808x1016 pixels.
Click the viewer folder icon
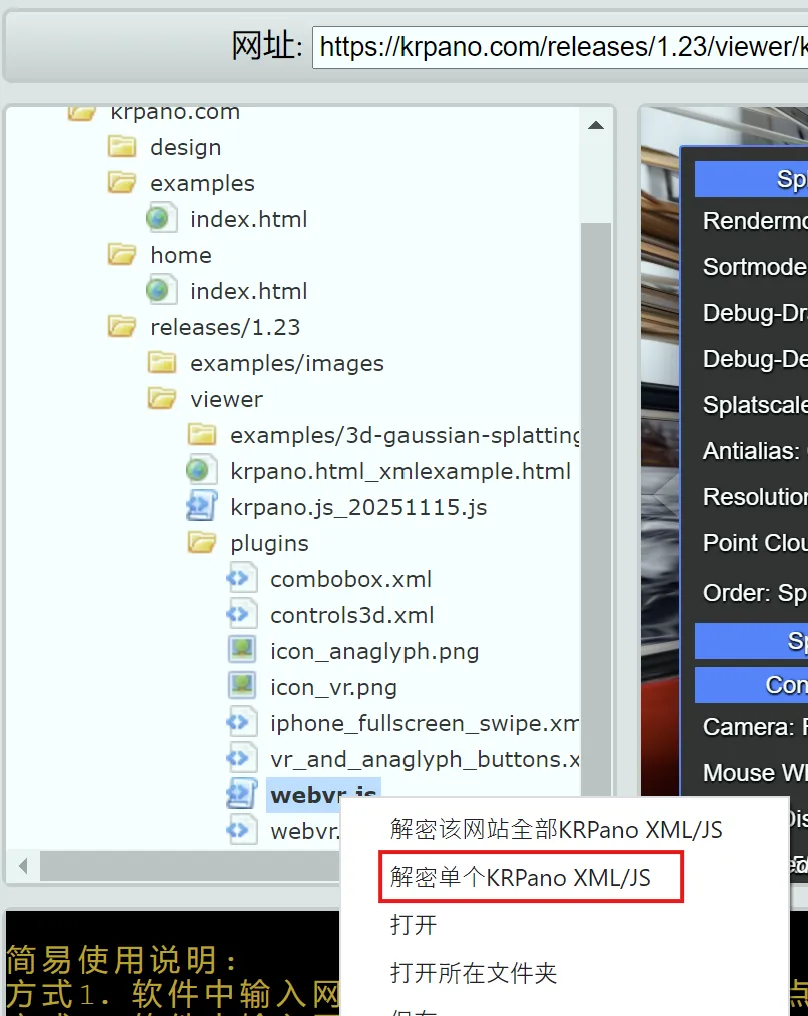click(x=162, y=399)
